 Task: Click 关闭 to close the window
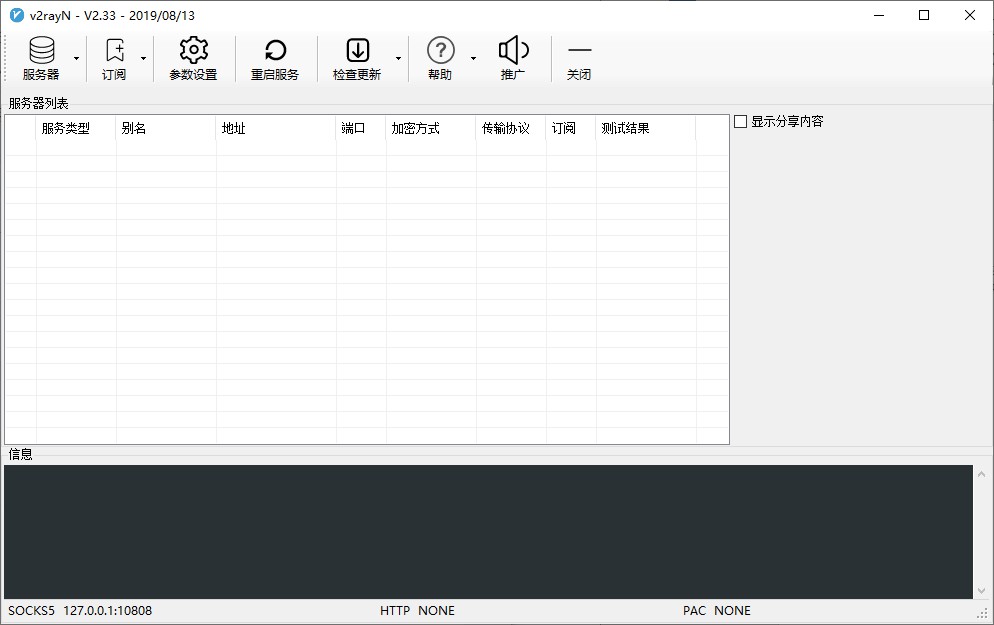[579, 57]
